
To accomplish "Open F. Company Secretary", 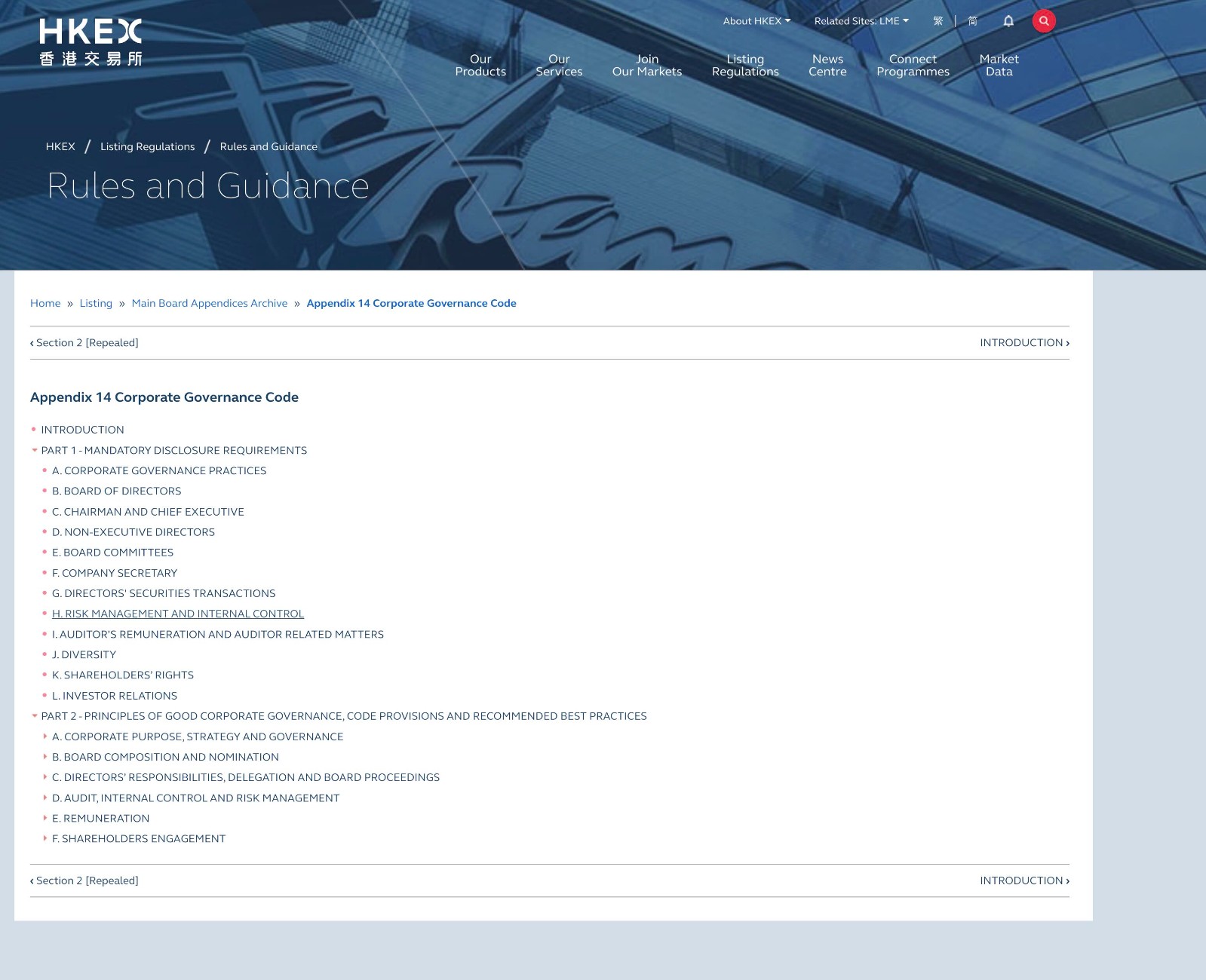I will point(115,573).
